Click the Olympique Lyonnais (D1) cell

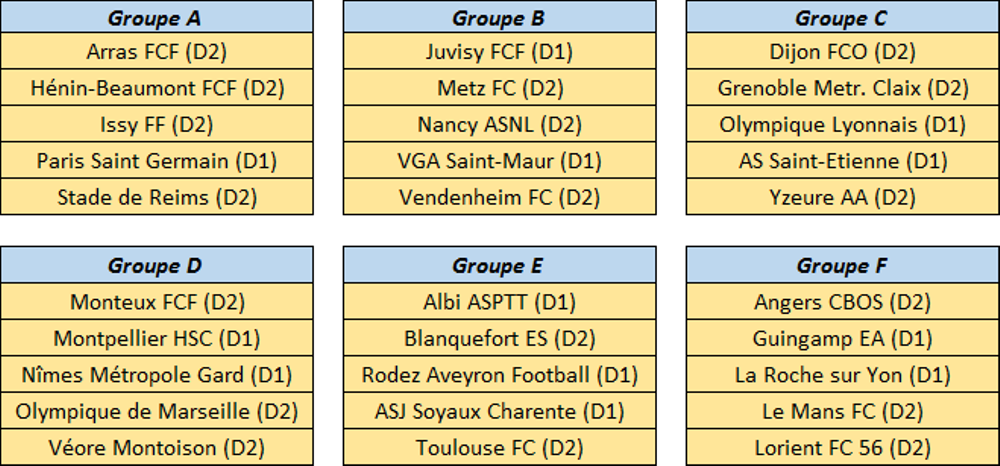point(842,124)
